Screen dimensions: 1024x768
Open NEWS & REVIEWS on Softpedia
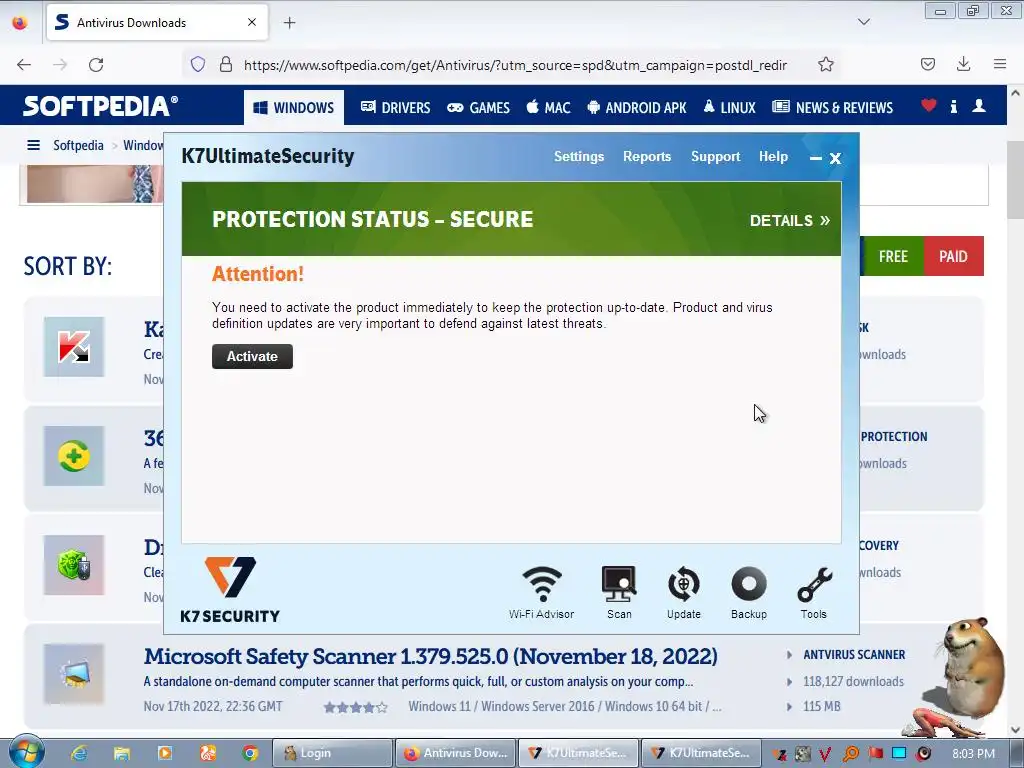[832, 108]
